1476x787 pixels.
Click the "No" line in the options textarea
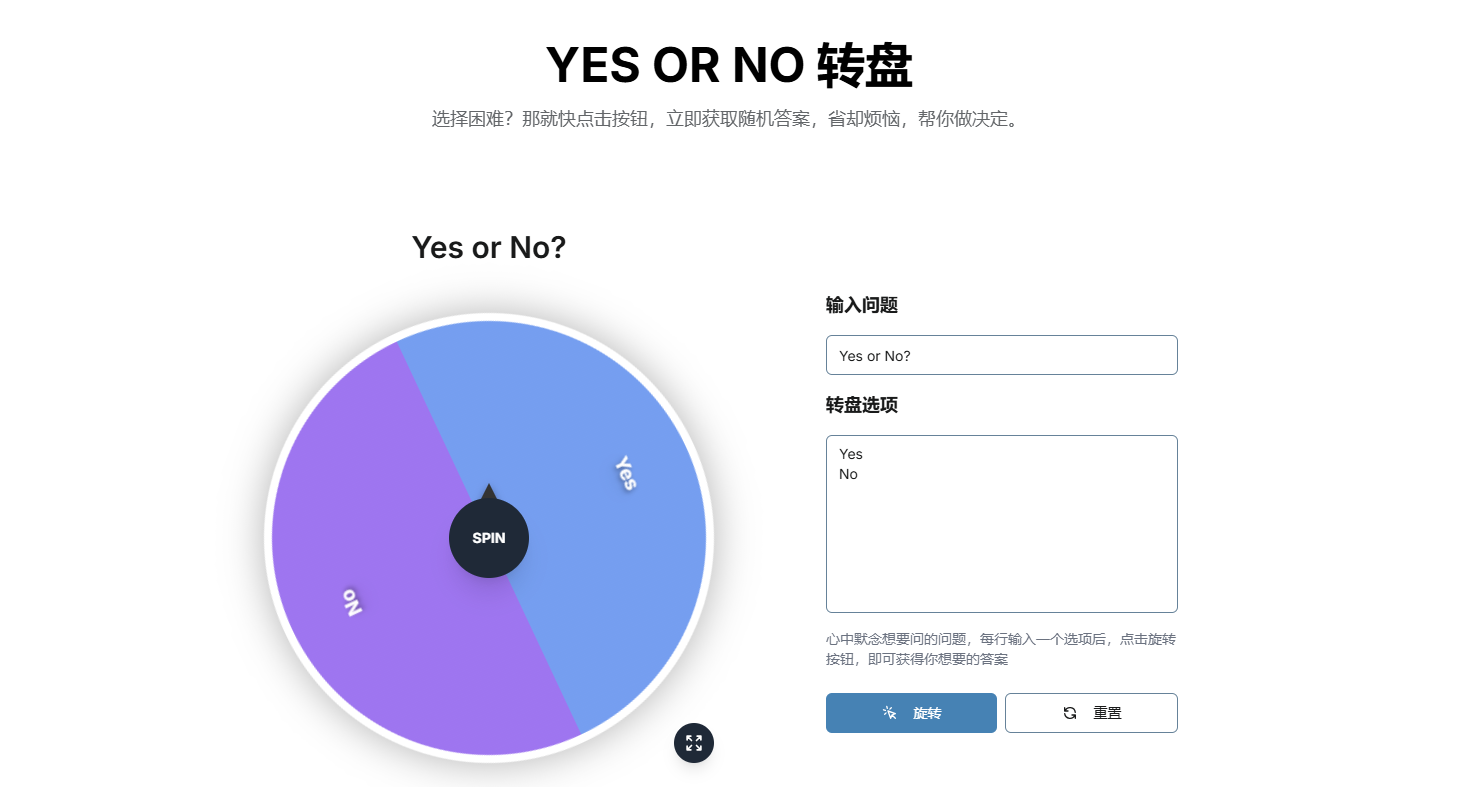pyautogui.click(x=848, y=474)
